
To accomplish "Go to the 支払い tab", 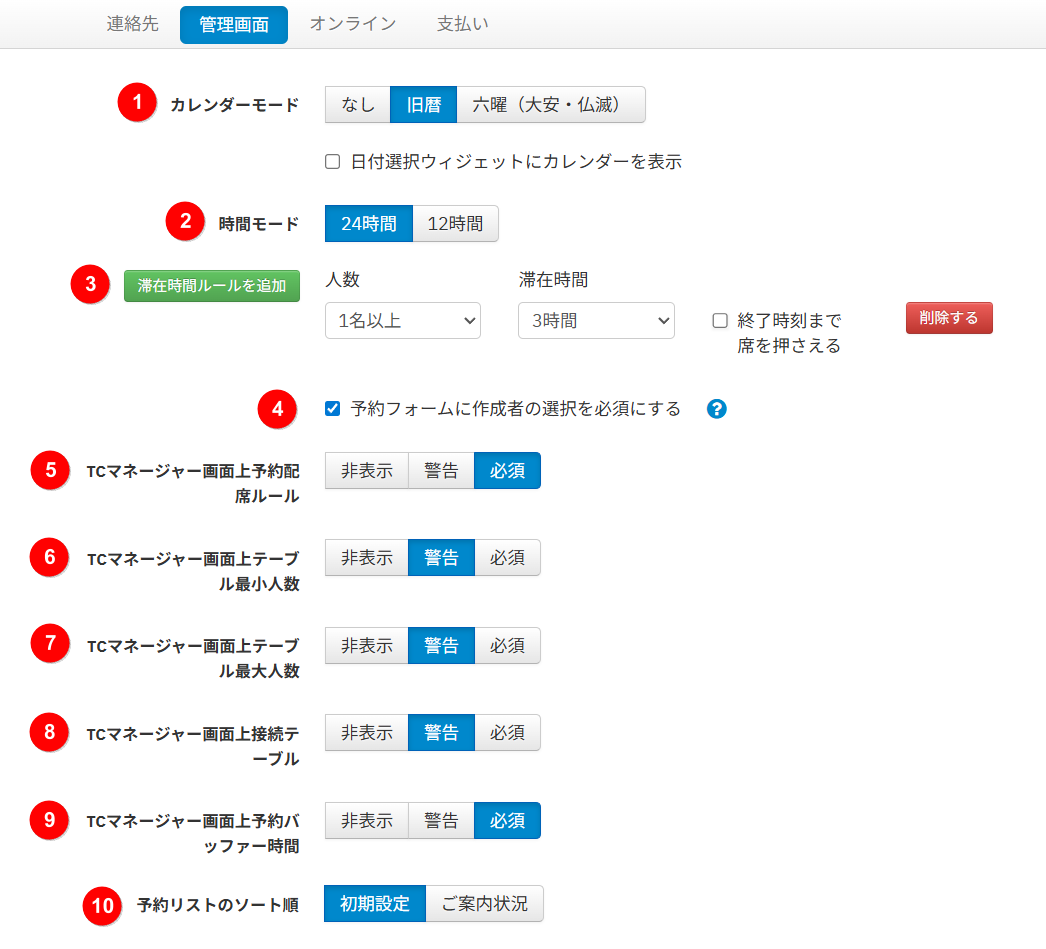I will click(463, 24).
